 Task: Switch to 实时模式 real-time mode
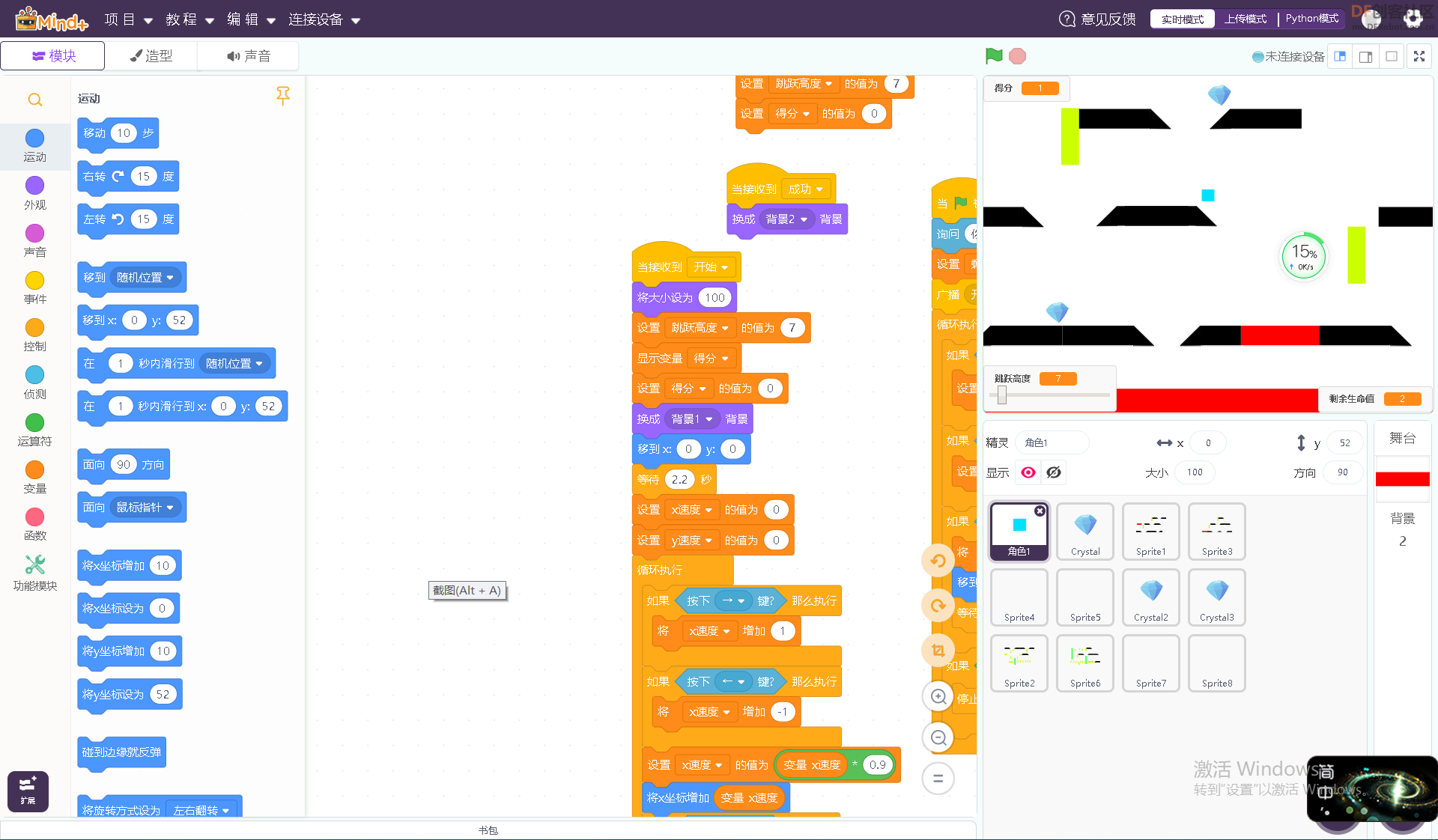(1183, 19)
